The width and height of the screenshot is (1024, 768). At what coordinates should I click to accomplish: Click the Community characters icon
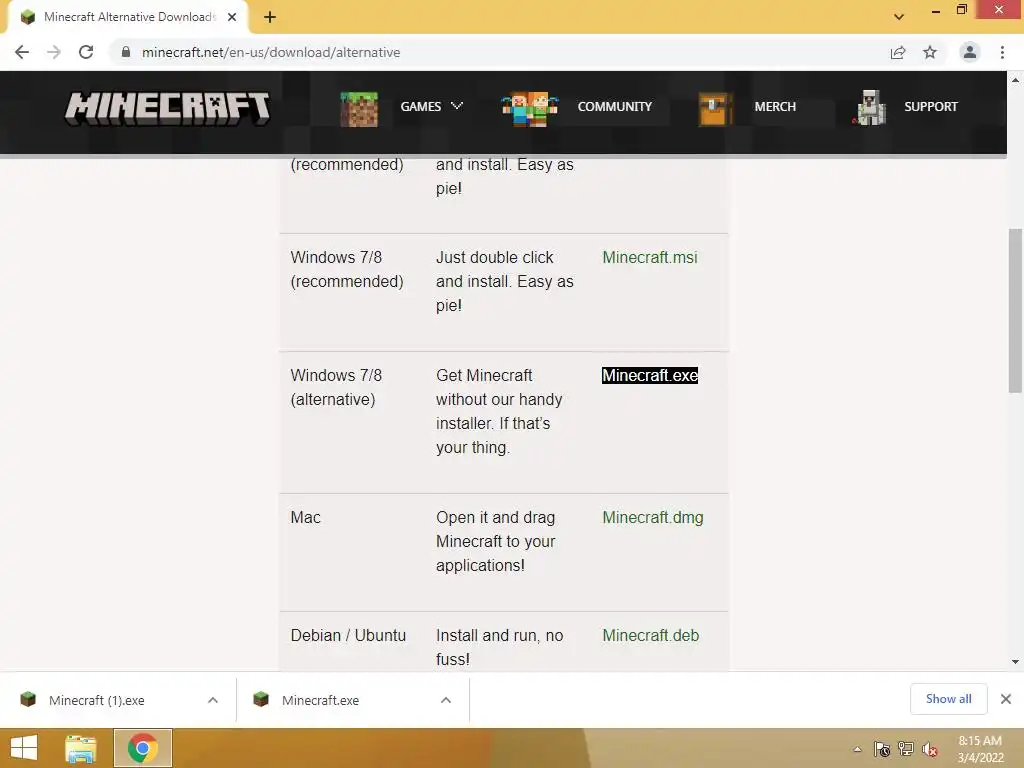click(530, 108)
